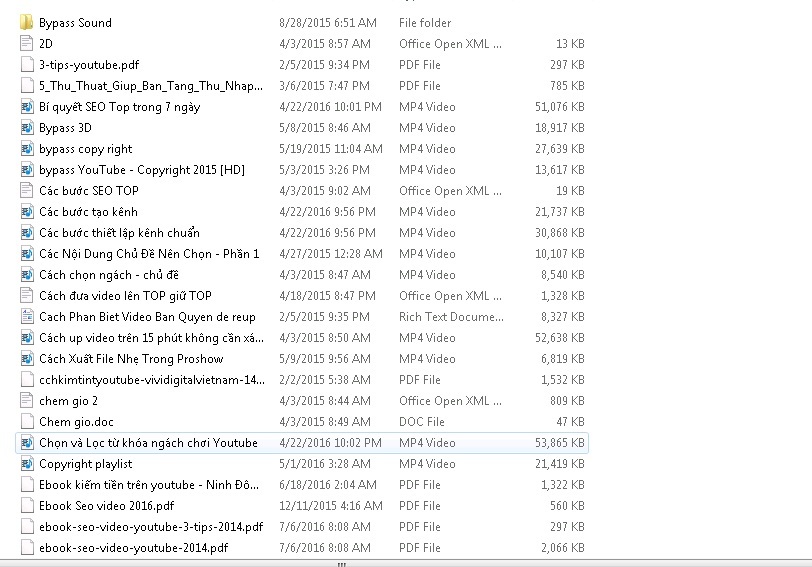The height and width of the screenshot is (567, 812).
Task: Click the 53,865 KB size value
Action: click(x=560, y=443)
